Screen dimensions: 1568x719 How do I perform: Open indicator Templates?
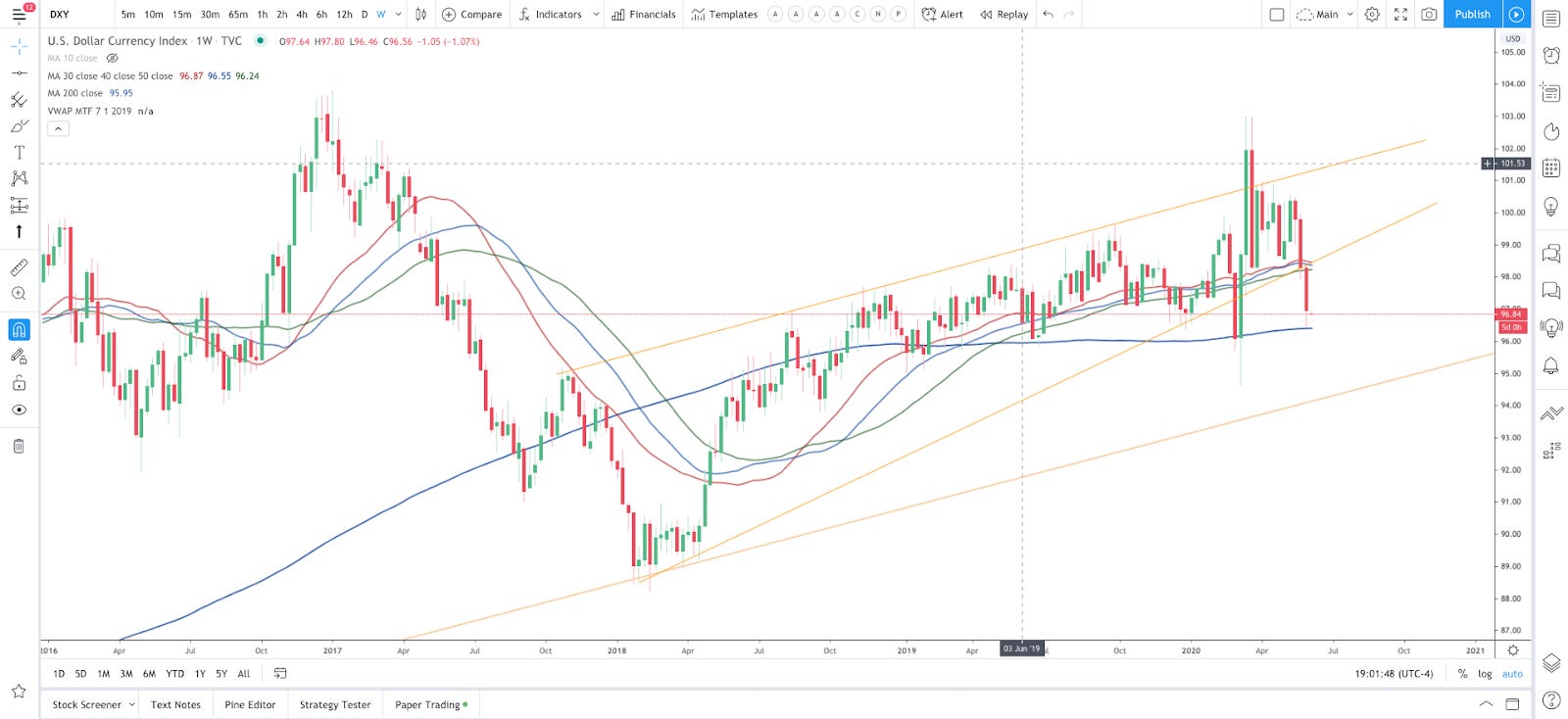coord(724,15)
